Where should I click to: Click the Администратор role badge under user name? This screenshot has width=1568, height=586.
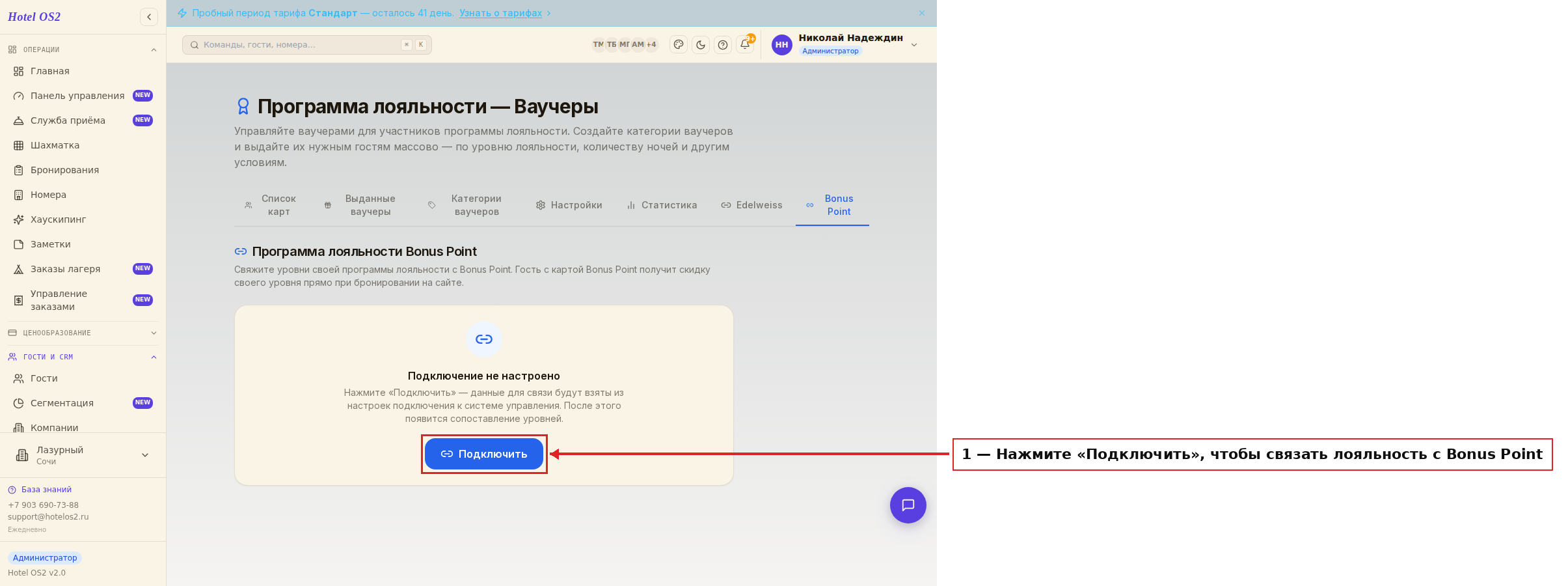click(830, 51)
